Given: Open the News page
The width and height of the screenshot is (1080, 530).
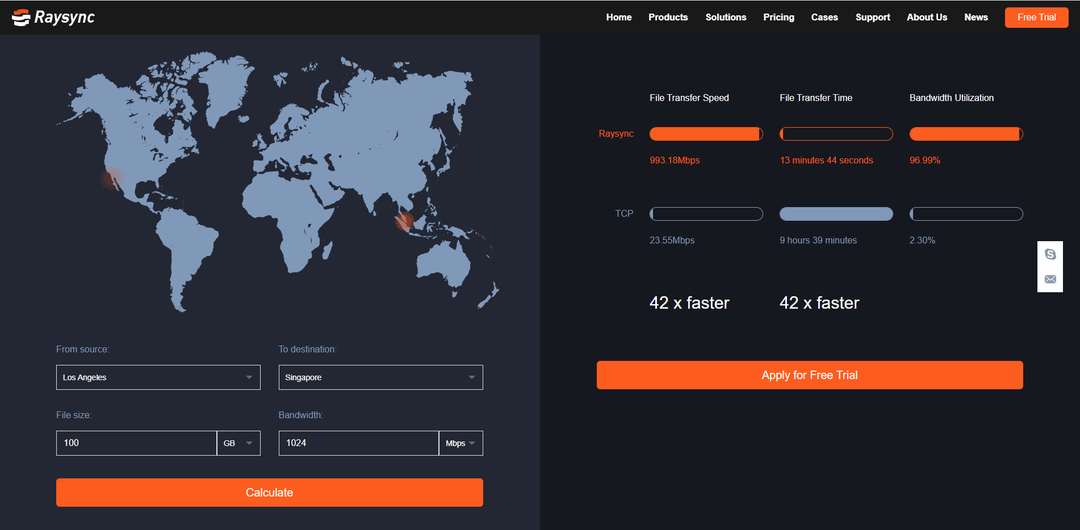Looking at the screenshot, I should point(976,17).
